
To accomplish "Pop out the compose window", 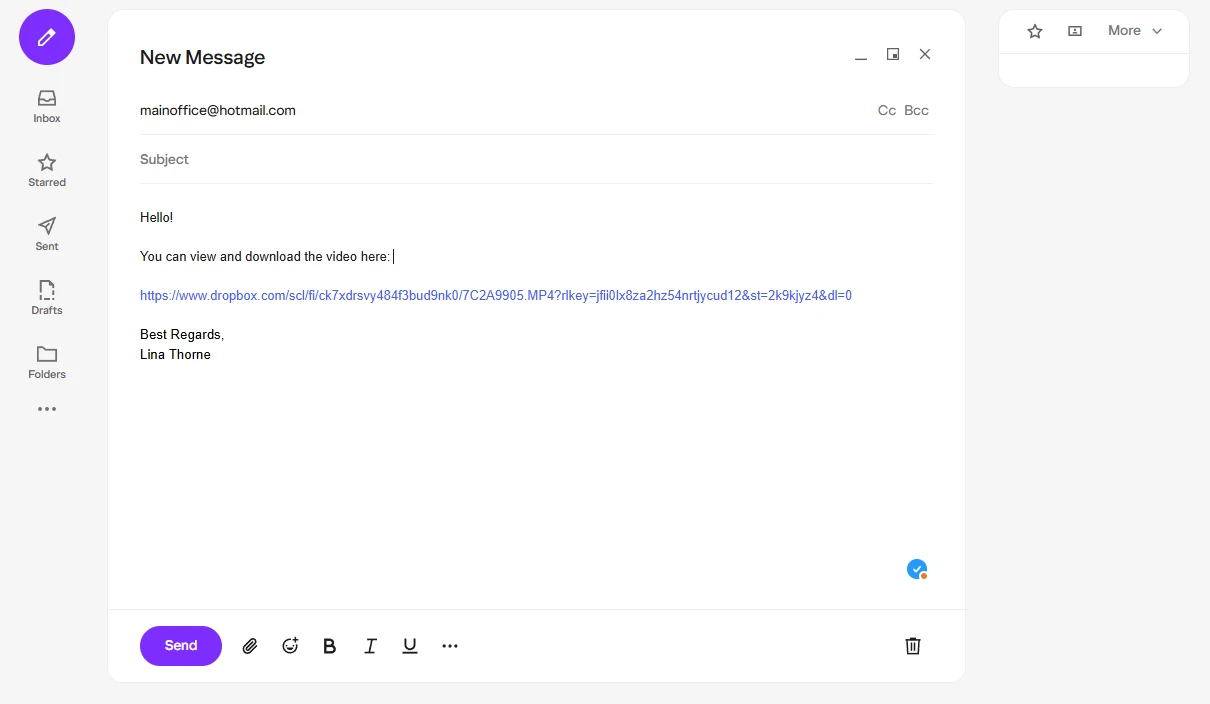I will click(x=893, y=54).
